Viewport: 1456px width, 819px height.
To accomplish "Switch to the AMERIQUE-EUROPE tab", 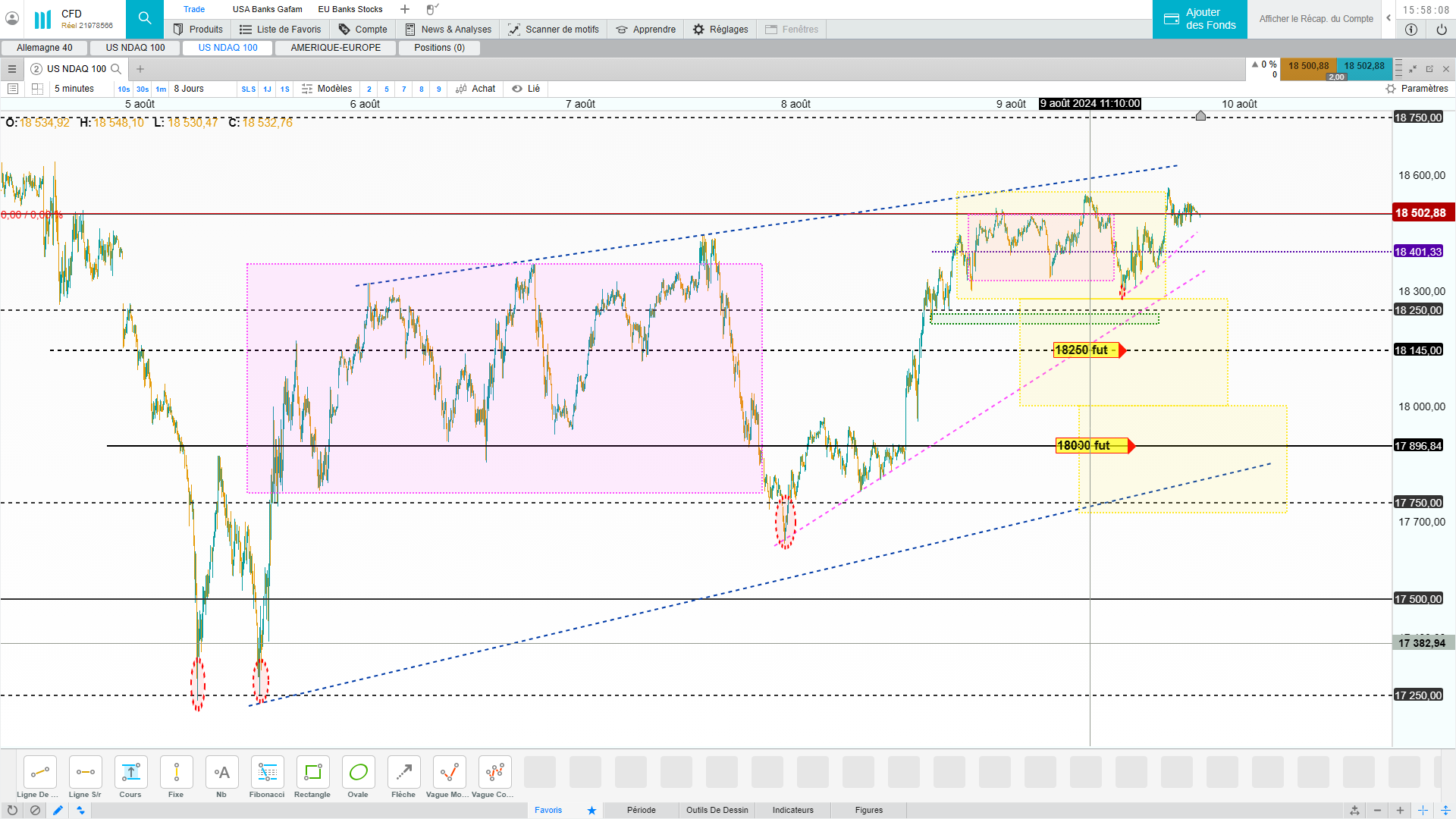I will (x=335, y=48).
